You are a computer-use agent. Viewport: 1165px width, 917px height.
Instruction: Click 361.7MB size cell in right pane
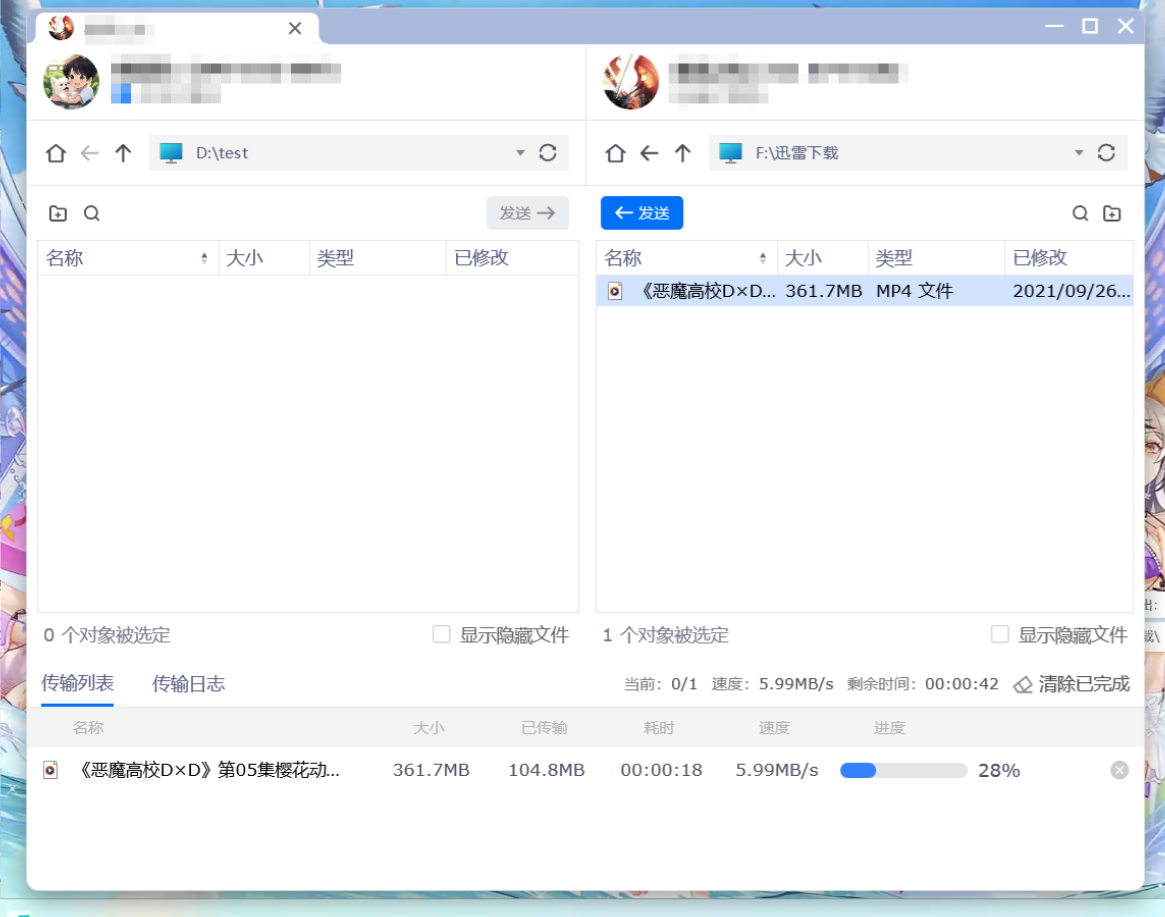point(823,291)
